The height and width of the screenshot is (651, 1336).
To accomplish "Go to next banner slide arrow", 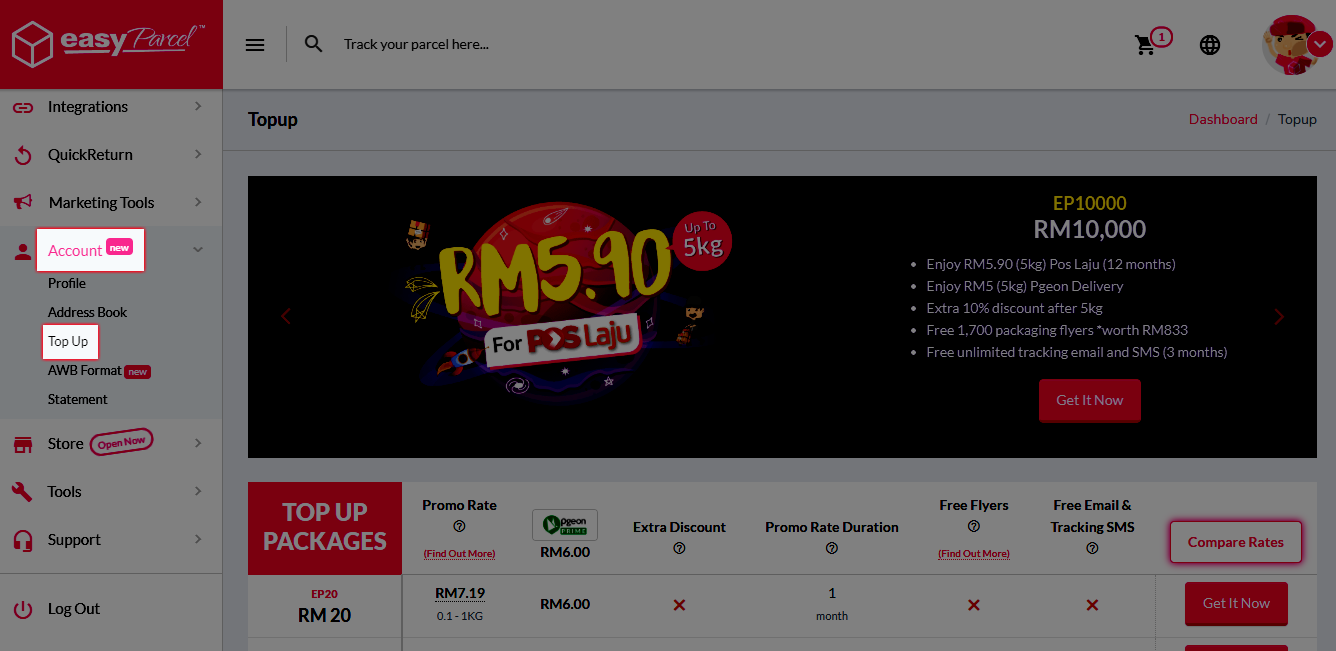I will point(1279,317).
